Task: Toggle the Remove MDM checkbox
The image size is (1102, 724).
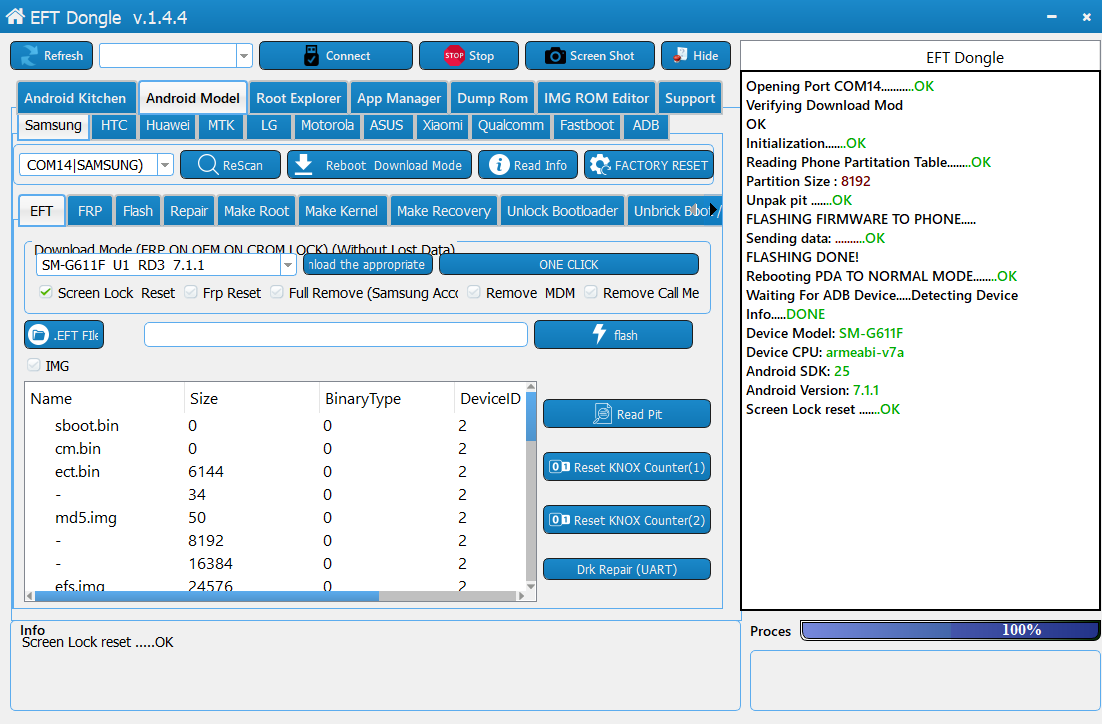Action: pyautogui.click(x=474, y=292)
